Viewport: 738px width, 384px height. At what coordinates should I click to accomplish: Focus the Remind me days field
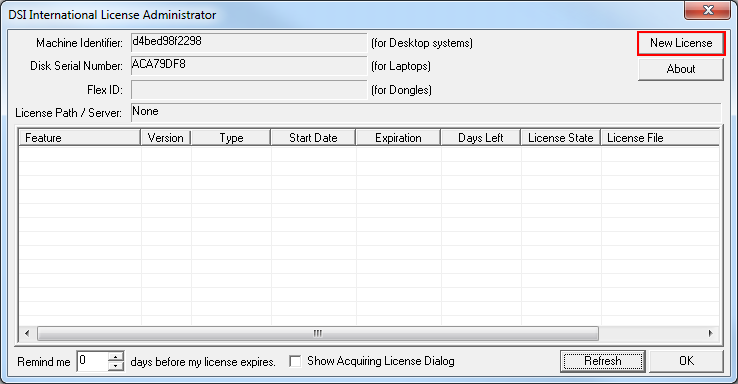point(93,361)
